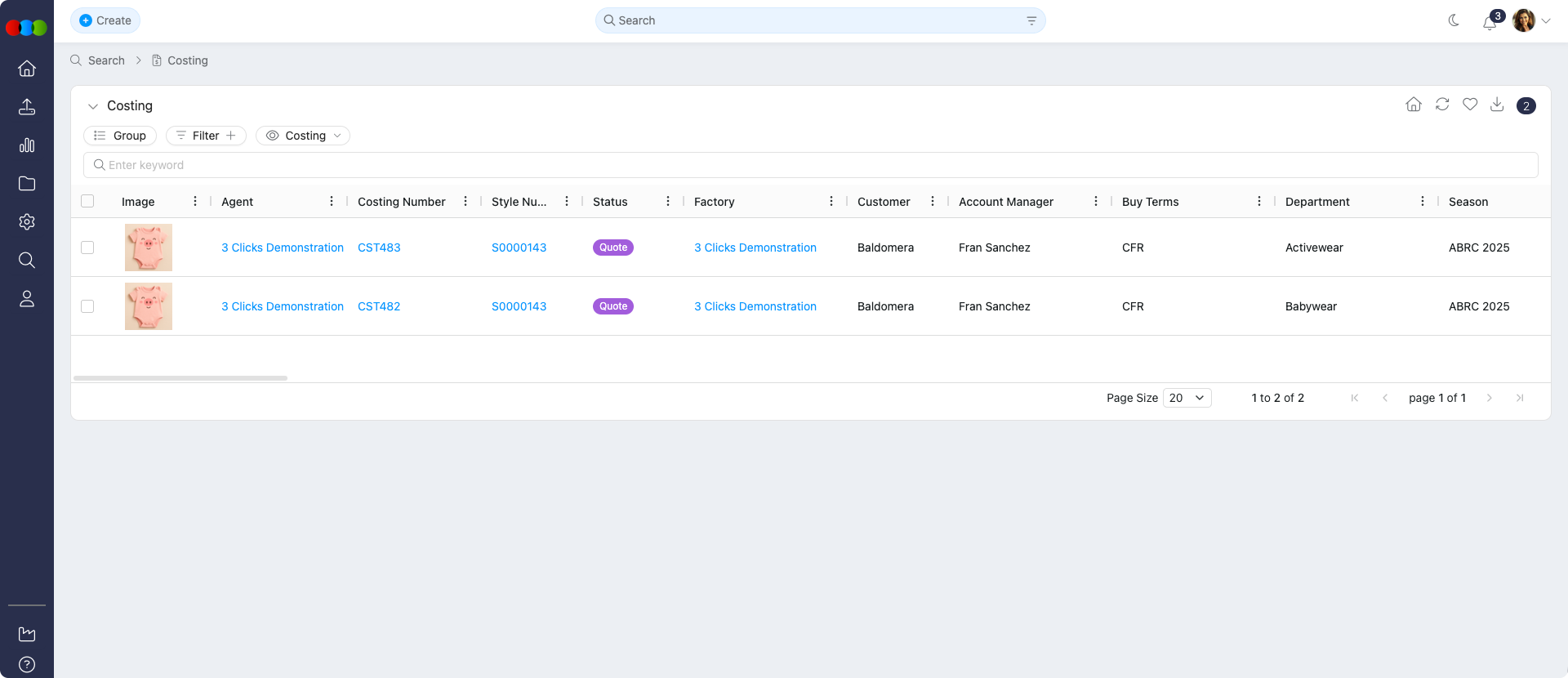The width and height of the screenshot is (1568, 678).
Task: Open the CST483 costing number link
Action: [379, 248]
